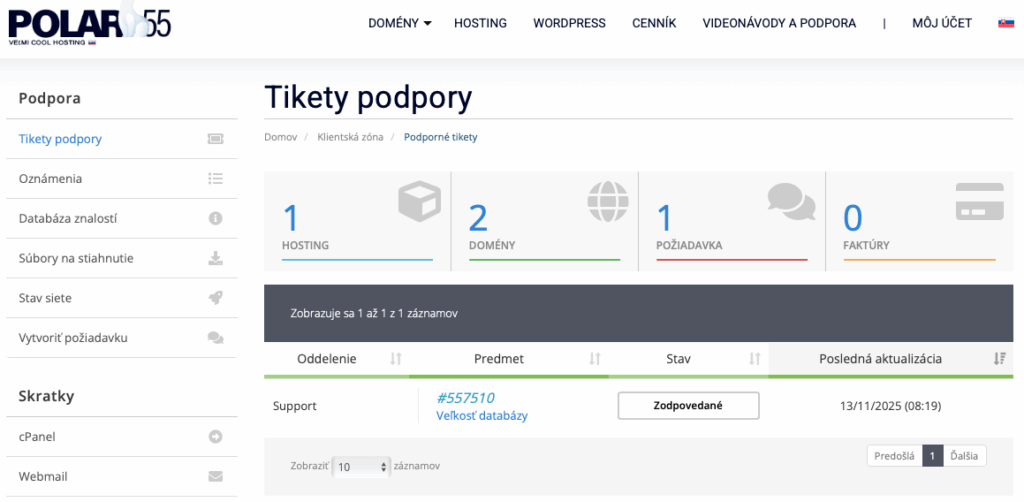
Task: Click the sort arrows icon in Oddelenie header
Action: (396, 359)
